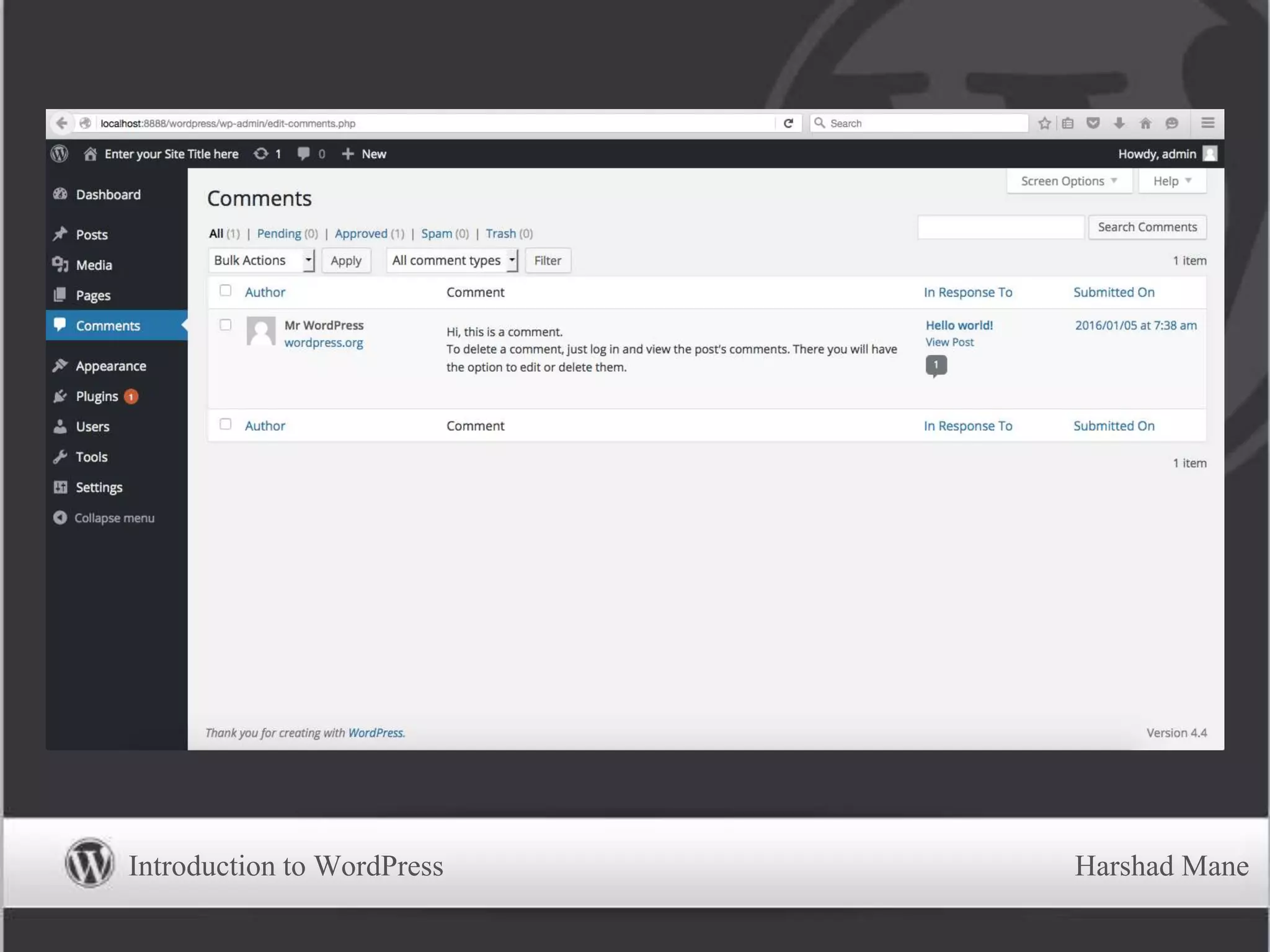Click the admin avatar next to Howdy, admin
Screen dimensions: 1270x952
[x=1210, y=153]
